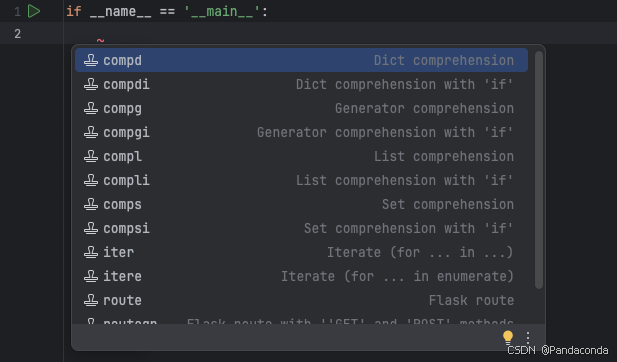Click the 'List comprehension with 'if'' description

pyautogui.click(x=405, y=180)
